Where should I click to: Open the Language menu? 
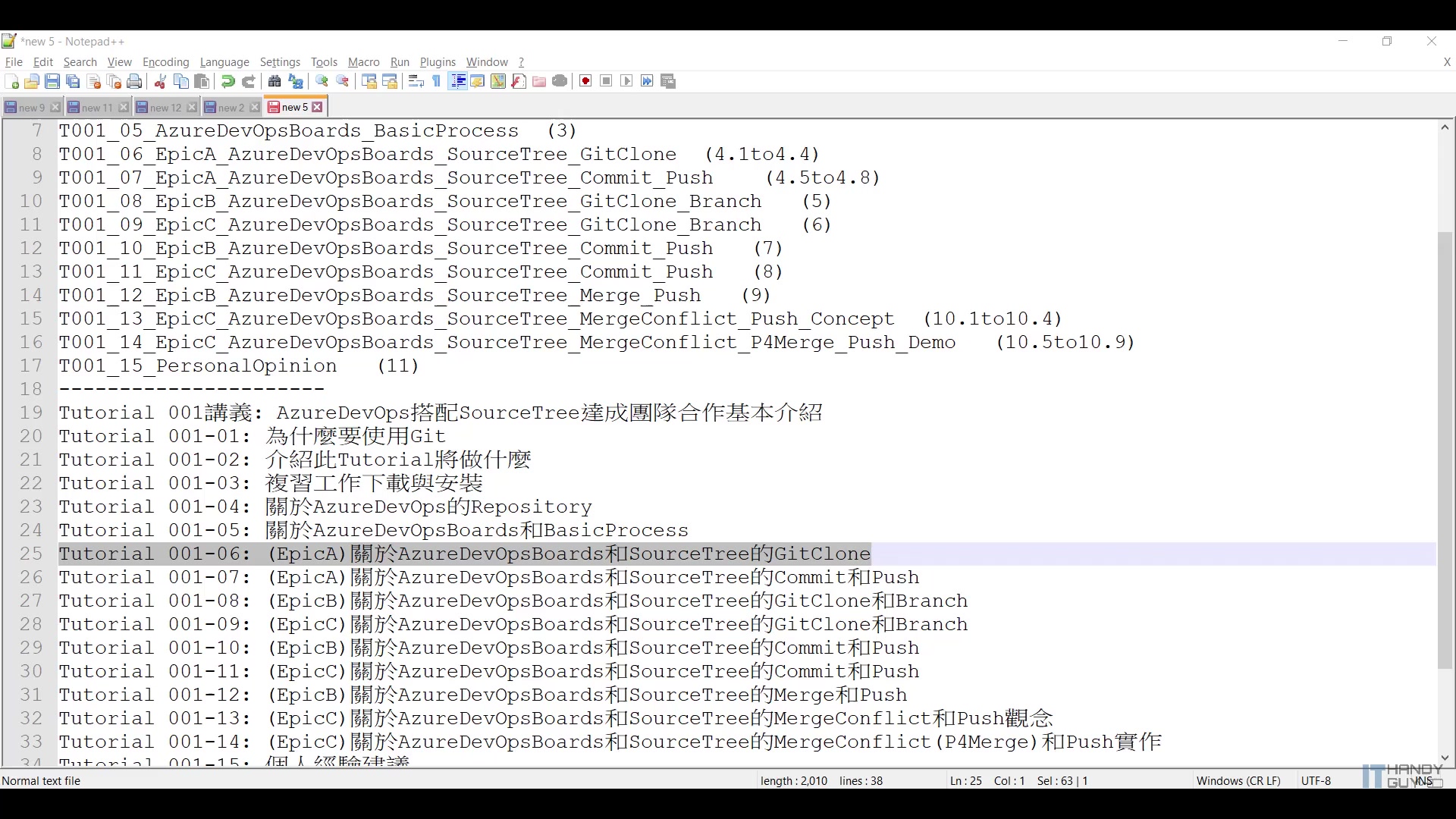pos(224,62)
